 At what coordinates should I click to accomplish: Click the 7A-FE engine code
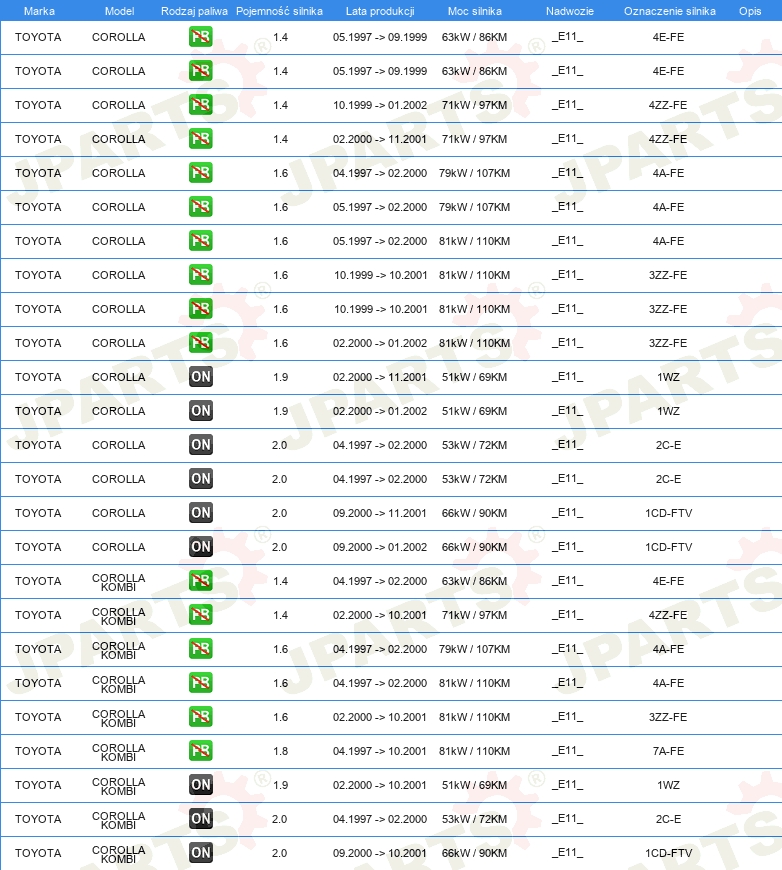click(x=668, y=751)
